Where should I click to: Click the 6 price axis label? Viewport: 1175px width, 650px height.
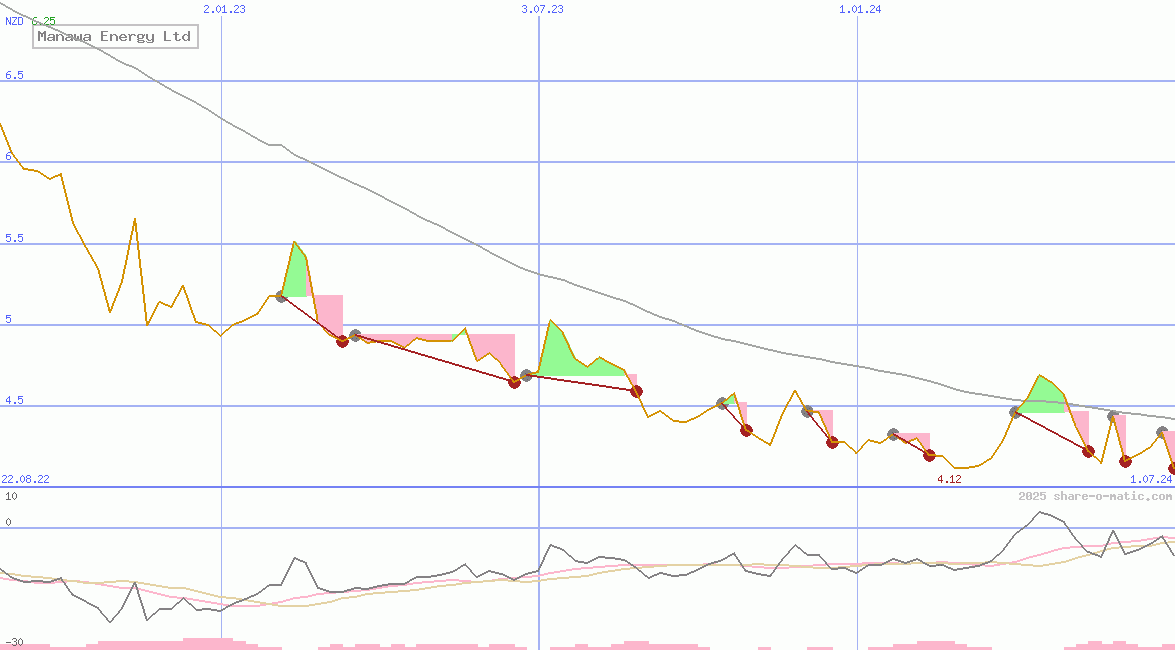(x=8, y=157)
